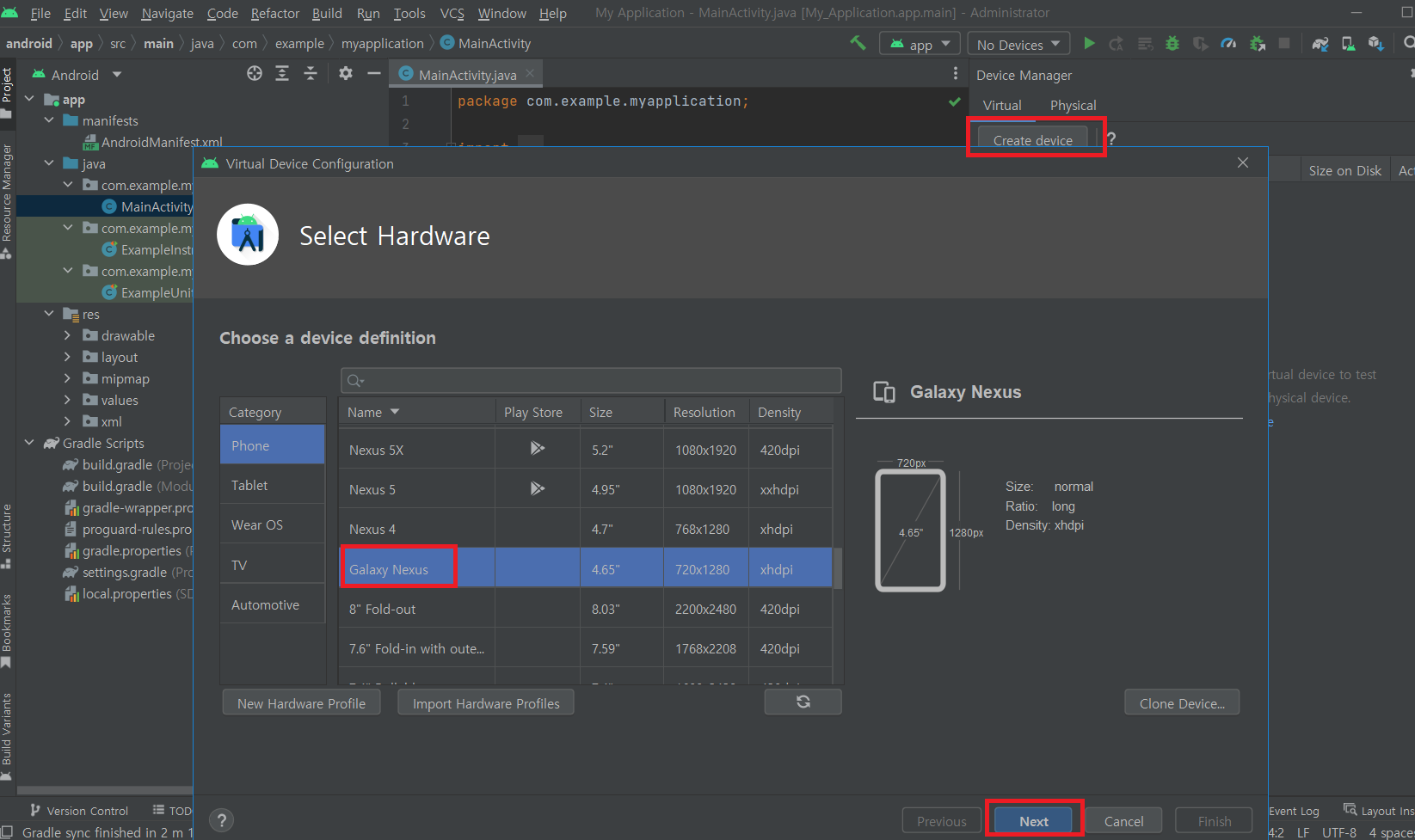Image resolution: width=1415 pixels, height=840 pixels.
Task: Click the Cancel button
Action: click(1123, 821)
